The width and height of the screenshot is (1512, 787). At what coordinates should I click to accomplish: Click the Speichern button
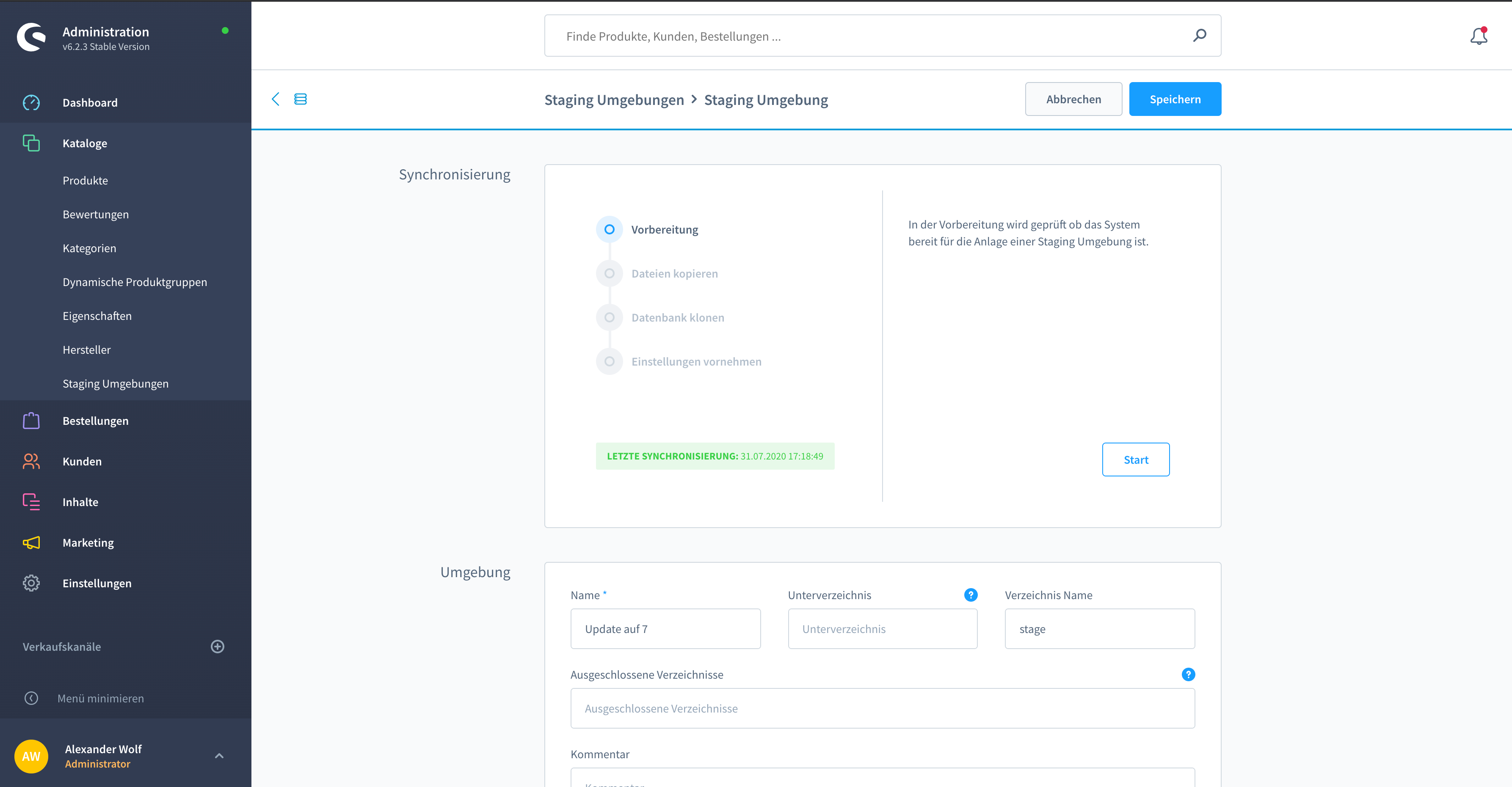[1175, 99]
